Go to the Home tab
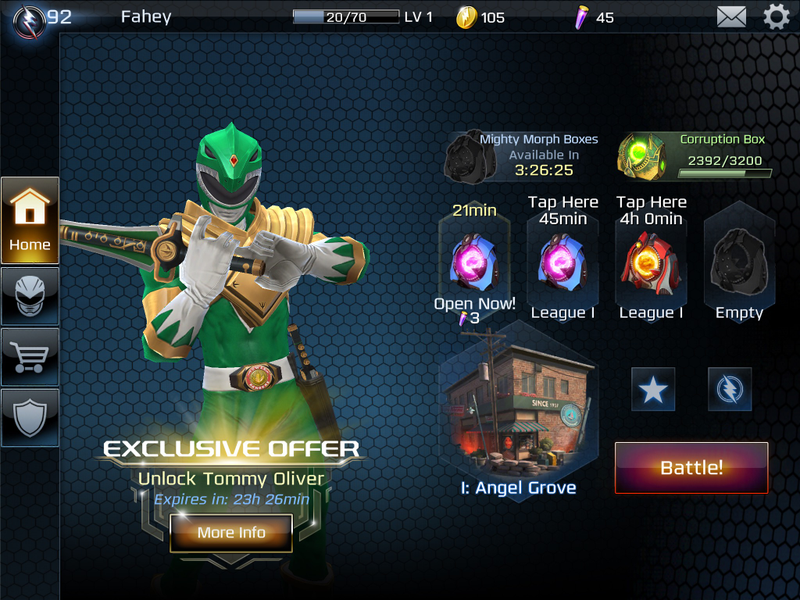The image size is (800, 600). [30, 220]
